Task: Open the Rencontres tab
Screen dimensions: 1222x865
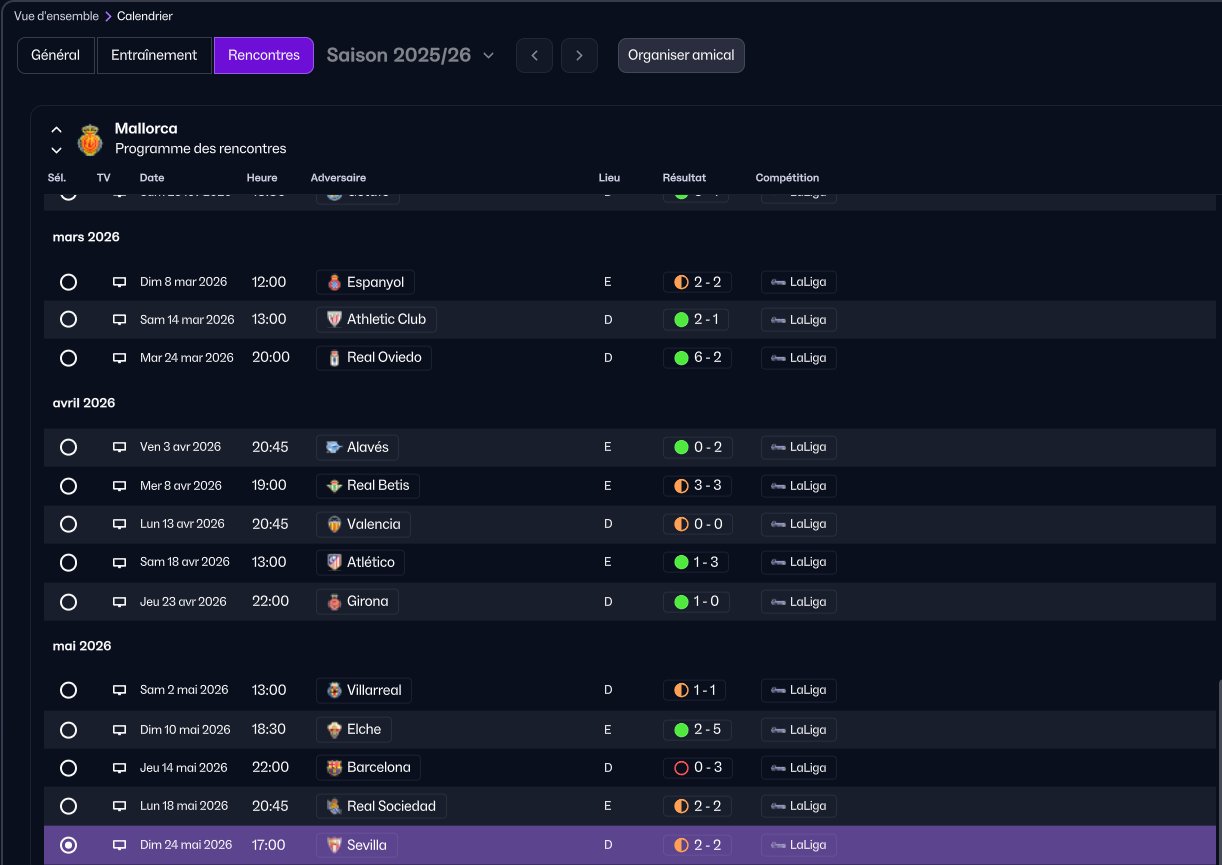Action: (x=264, y=55)
